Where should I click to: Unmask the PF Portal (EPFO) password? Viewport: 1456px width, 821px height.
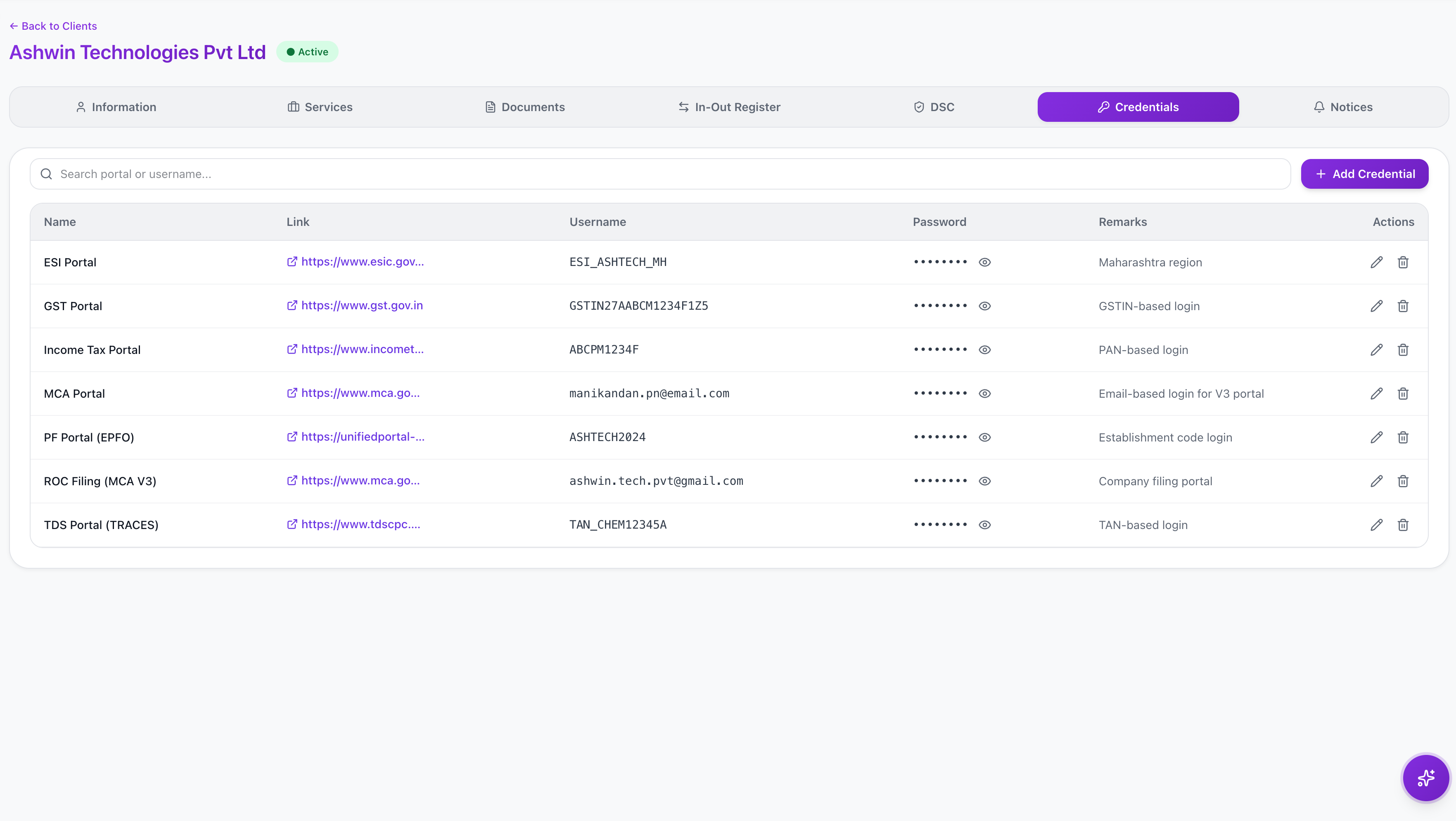(984, 438)
